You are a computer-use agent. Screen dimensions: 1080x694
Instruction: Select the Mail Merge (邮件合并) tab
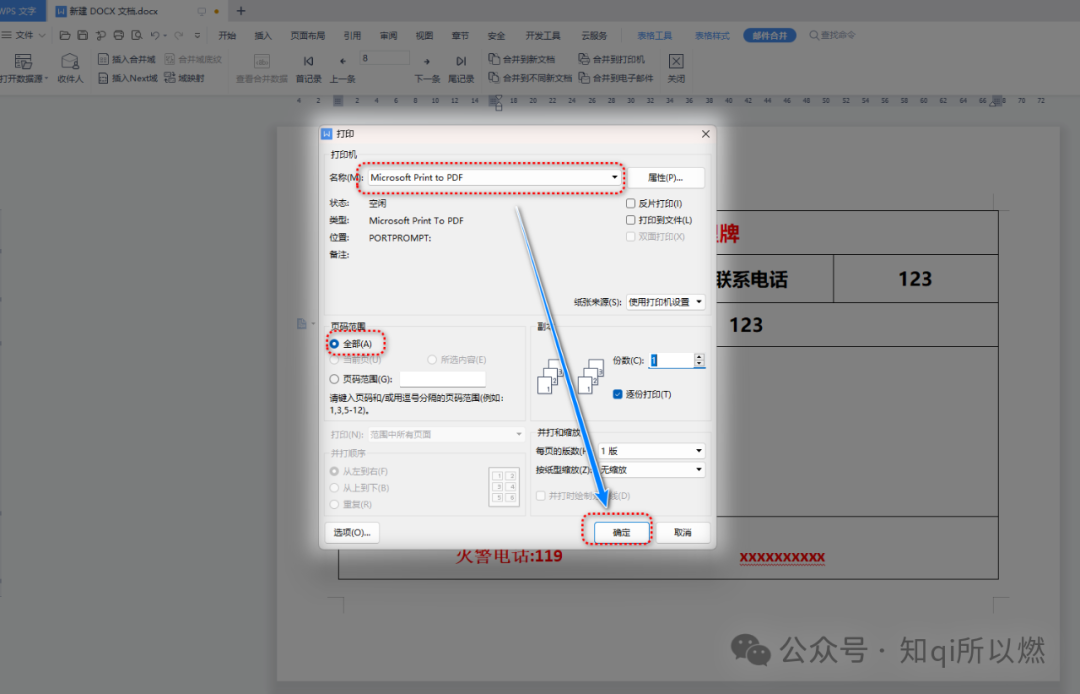(x=769, y=35)
